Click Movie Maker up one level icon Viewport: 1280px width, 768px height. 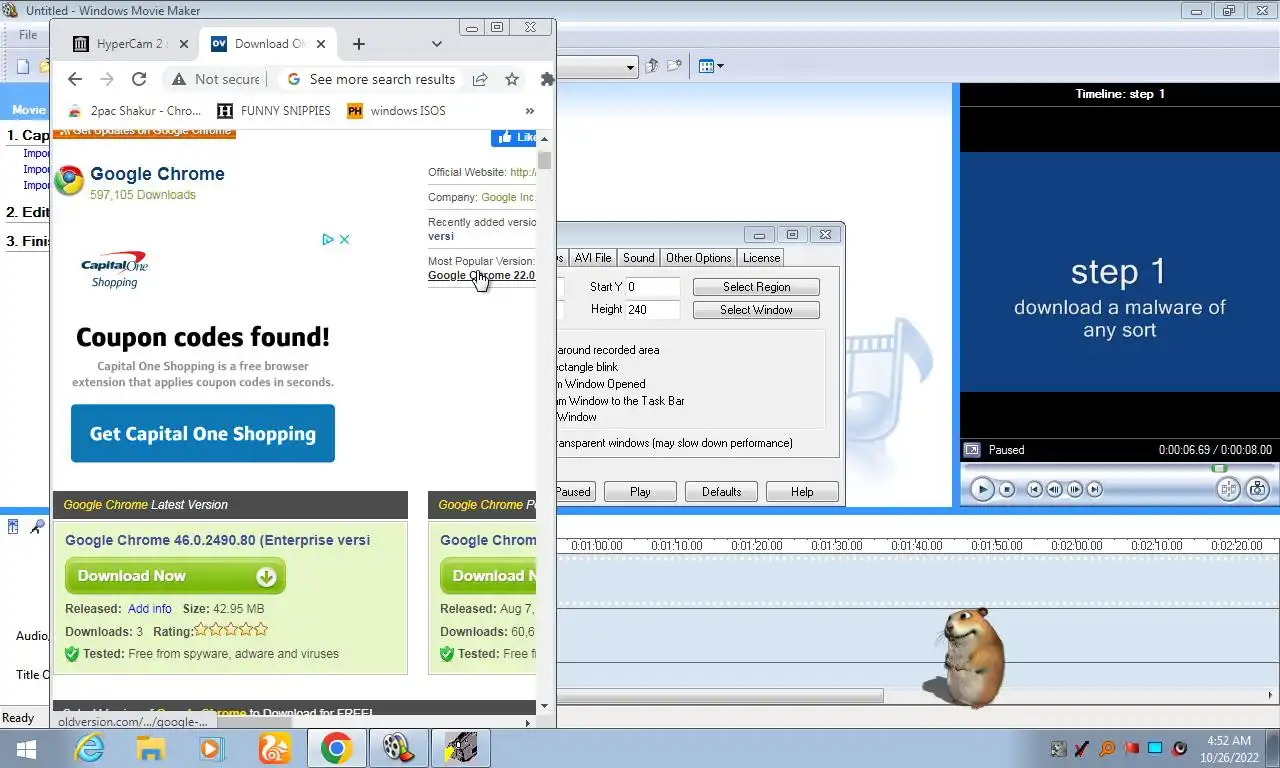click(652, 66)
